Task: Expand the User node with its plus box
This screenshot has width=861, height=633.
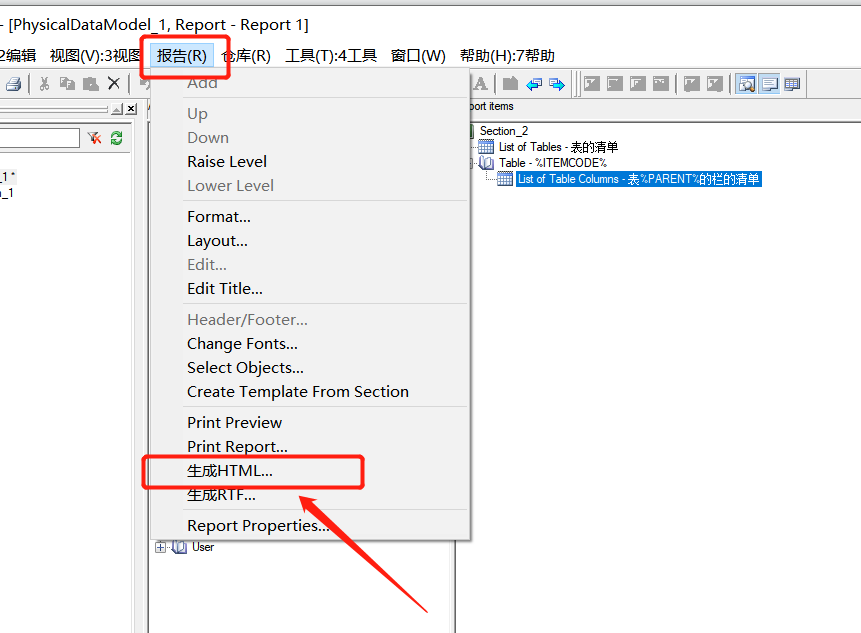Action: 160,547
